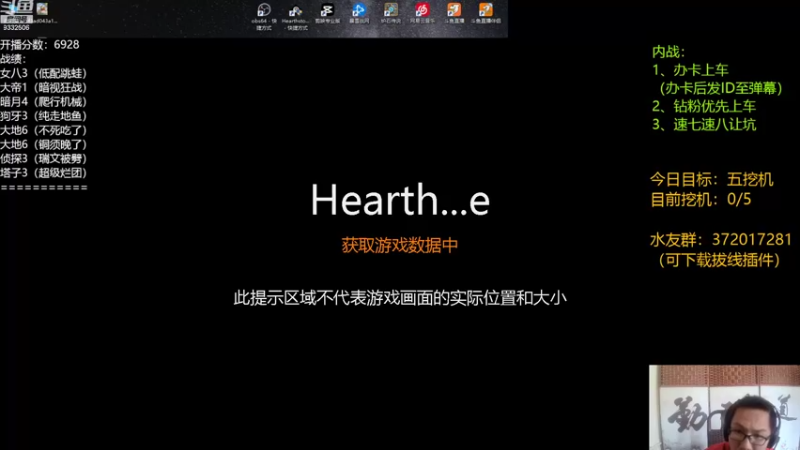Select the "暗月4 (爬行机械)" record row
800x450 pixels.
(x=44, y=102)
